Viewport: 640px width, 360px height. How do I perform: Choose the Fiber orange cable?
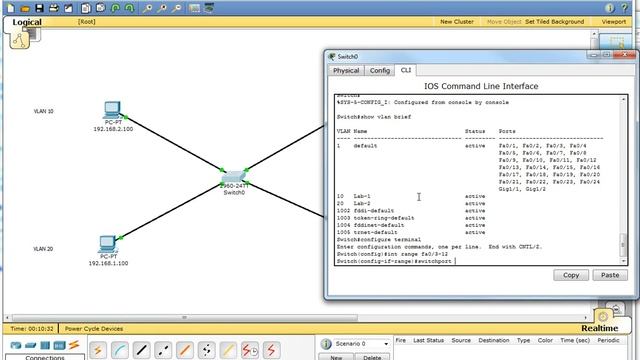tap(184, 350)
